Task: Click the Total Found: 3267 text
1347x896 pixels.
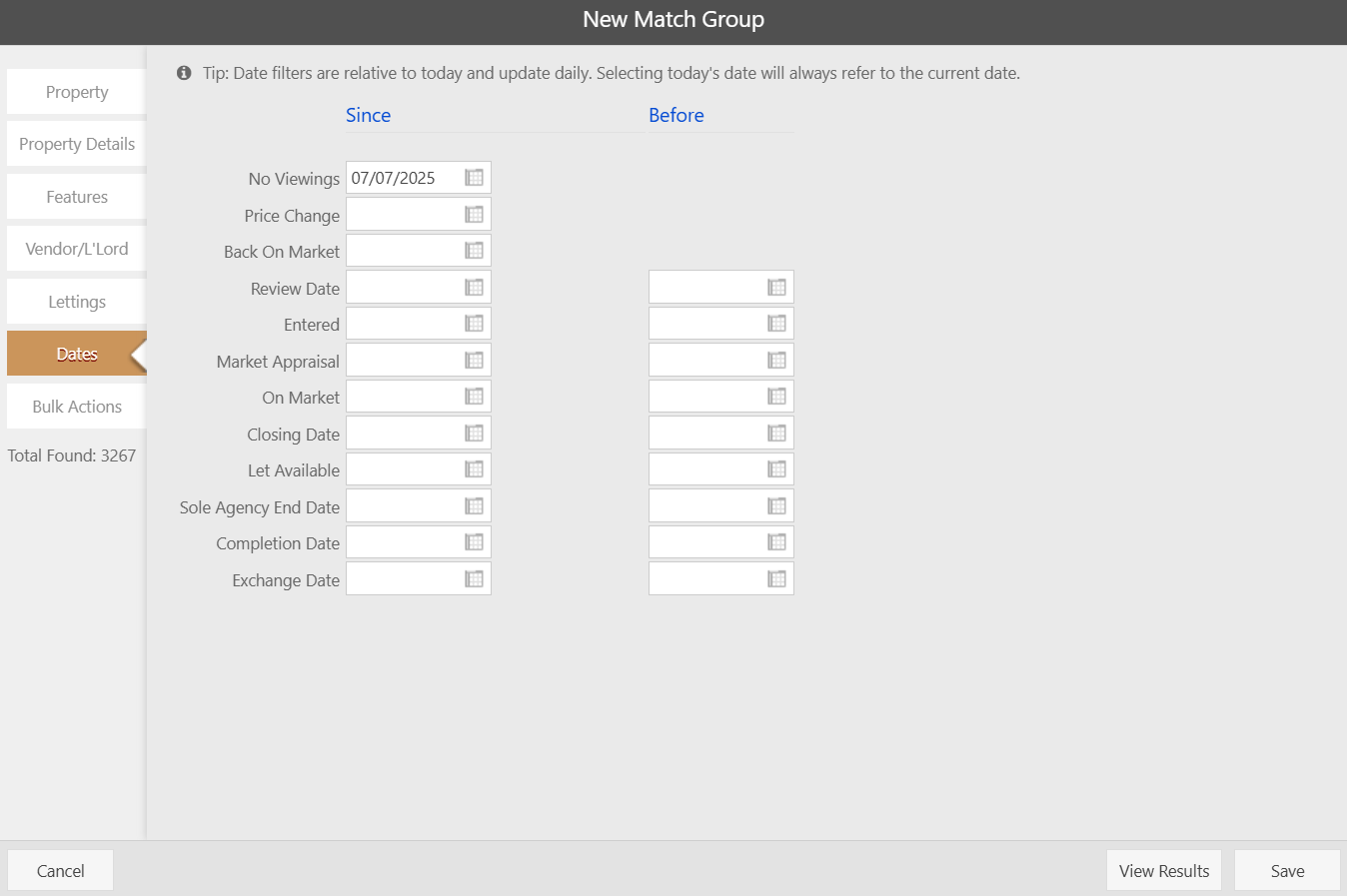Action: tap(72, 455)
